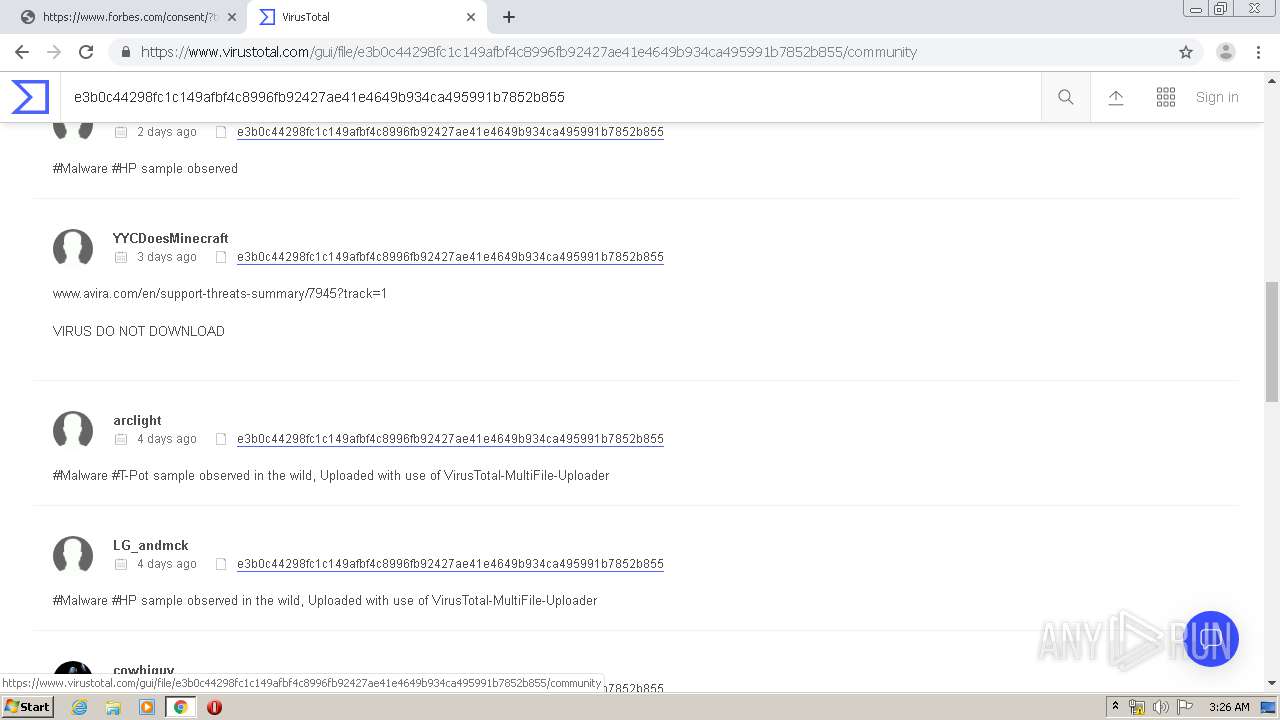The width and height of the screenshot is (1280, 720).
Task: Click the page vertical scrollbar thumb
Action: pos(1272,341)
